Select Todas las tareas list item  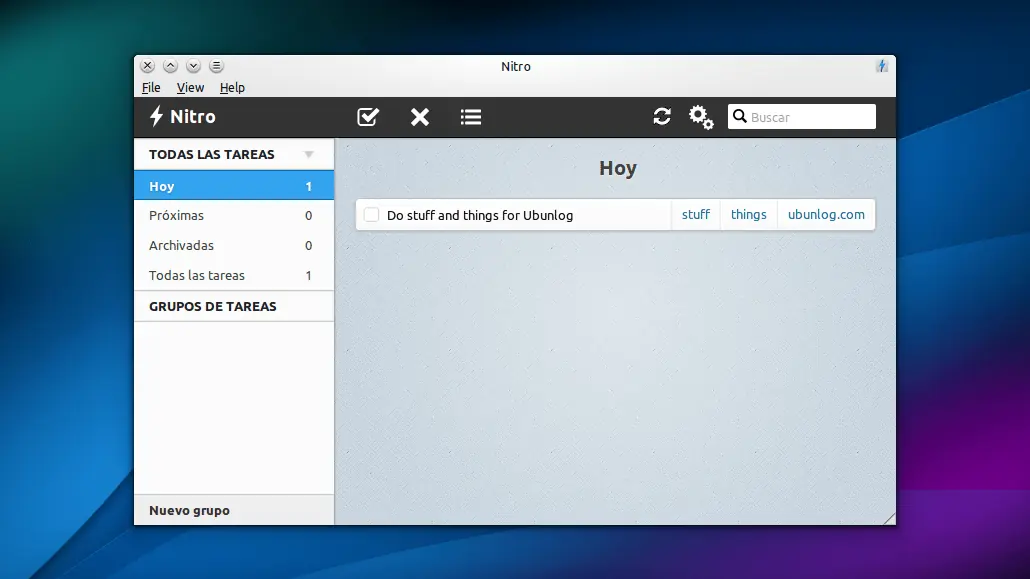coord(234,275)
